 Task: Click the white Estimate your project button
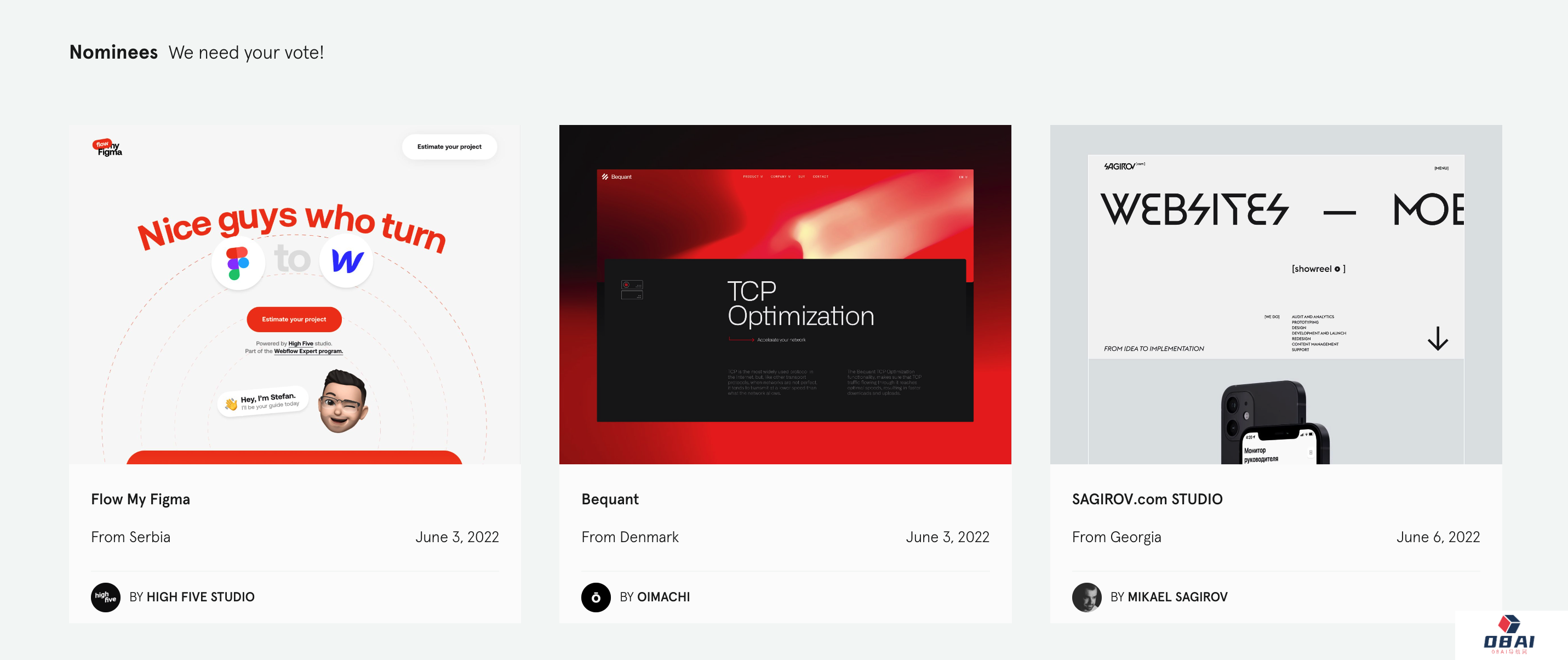pos(449,147)
